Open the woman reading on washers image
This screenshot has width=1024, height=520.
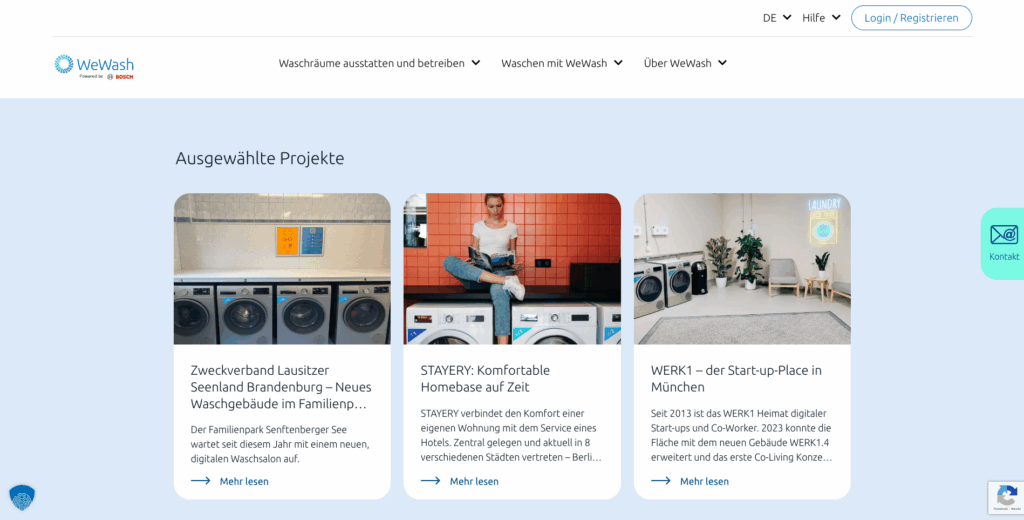coord(512,268)
